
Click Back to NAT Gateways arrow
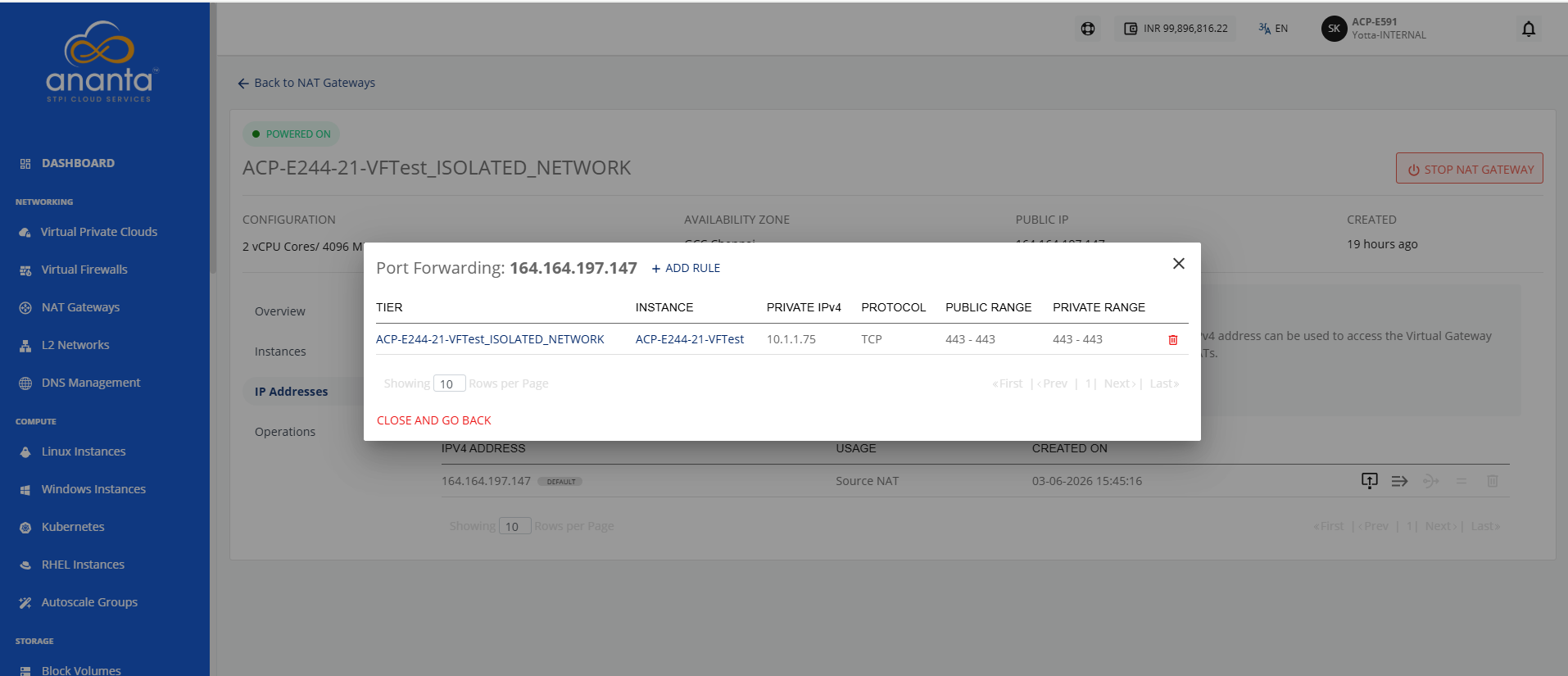point(242,83)
